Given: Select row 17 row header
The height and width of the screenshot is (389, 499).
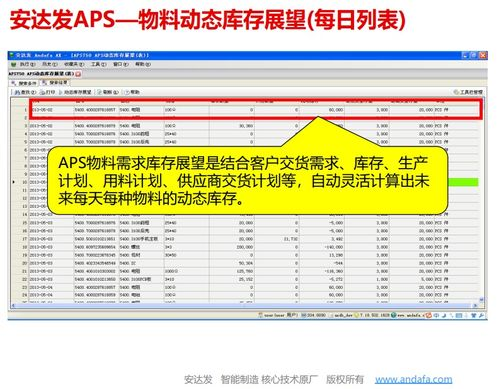Looking at the screenshot, I should point(20,239).
